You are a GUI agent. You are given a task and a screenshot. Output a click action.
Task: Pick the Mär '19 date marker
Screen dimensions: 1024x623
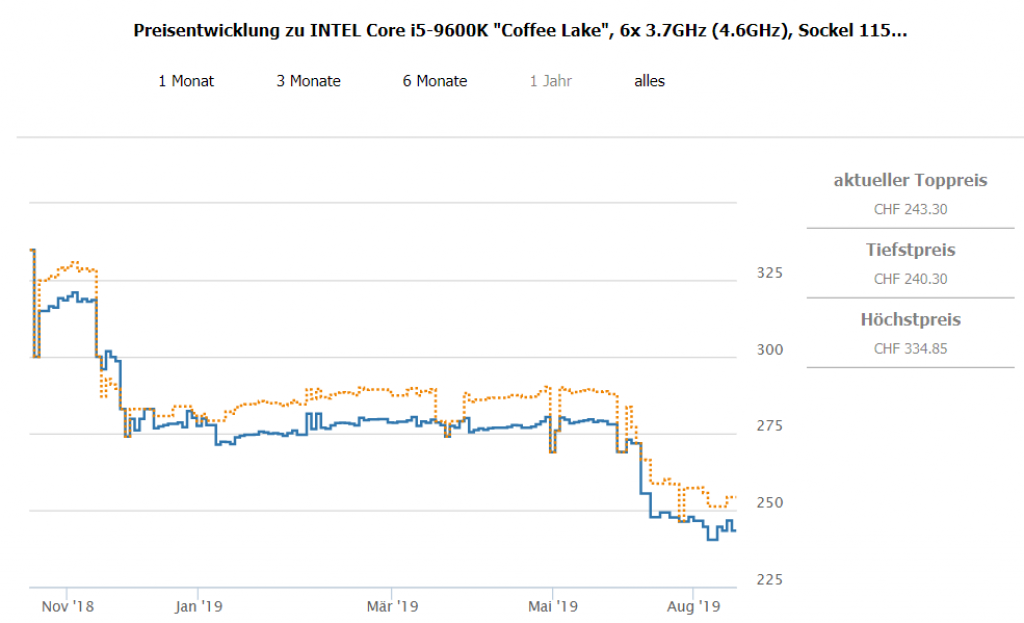pyautogui.click(x=392, y=606)
